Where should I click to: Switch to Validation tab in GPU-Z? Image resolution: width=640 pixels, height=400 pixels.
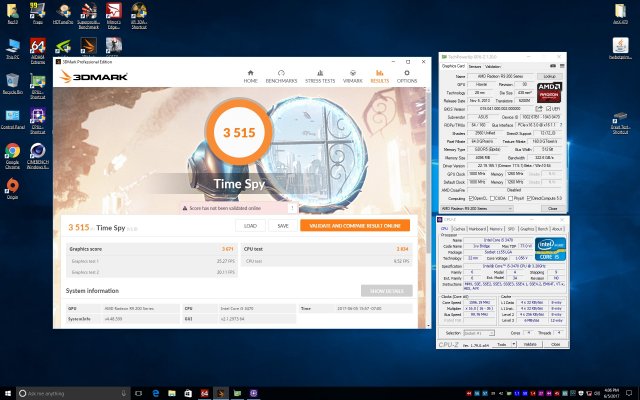click(x=493, y=66)
